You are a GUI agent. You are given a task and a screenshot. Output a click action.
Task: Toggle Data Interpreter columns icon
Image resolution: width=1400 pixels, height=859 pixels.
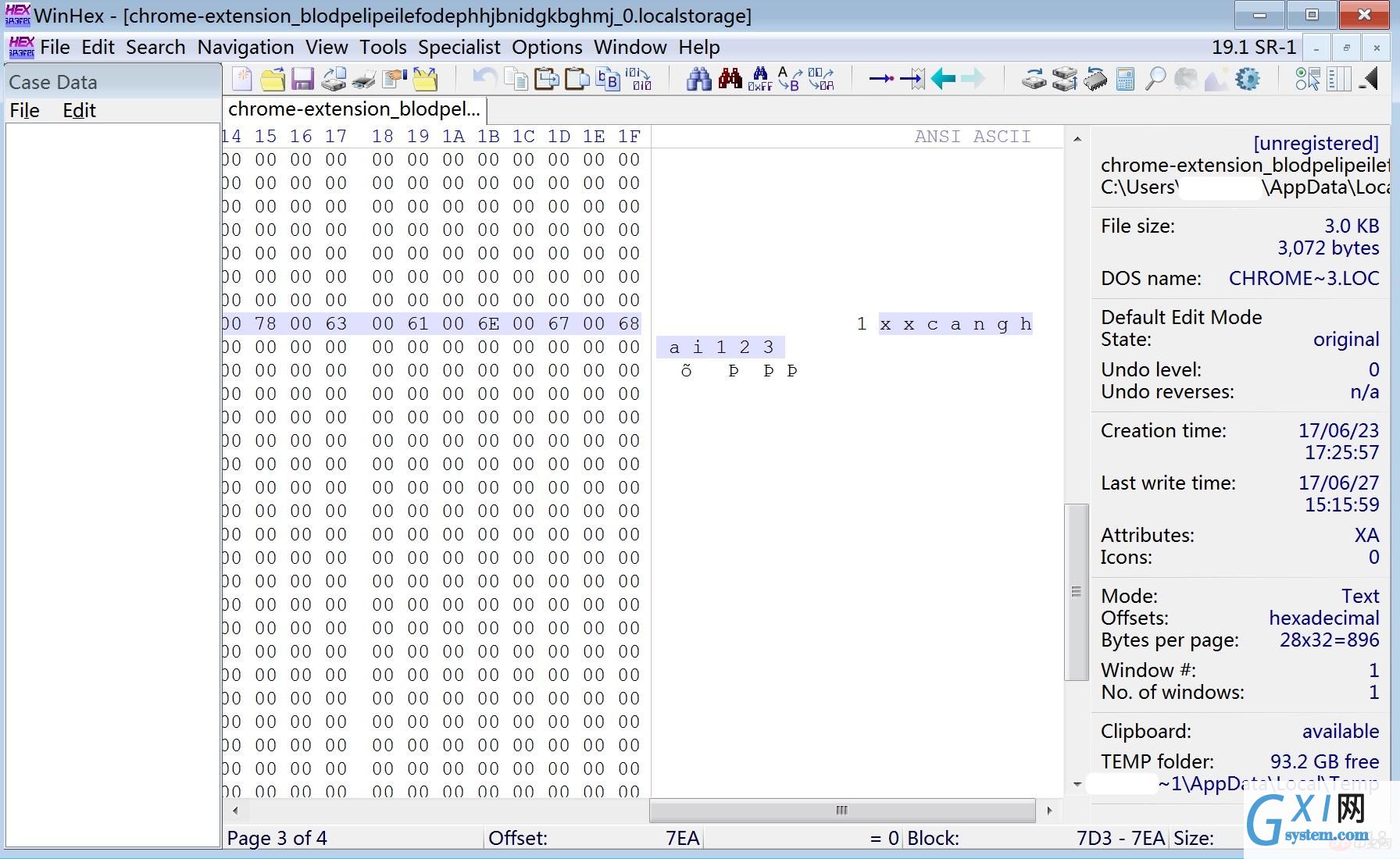[1338, 79]
